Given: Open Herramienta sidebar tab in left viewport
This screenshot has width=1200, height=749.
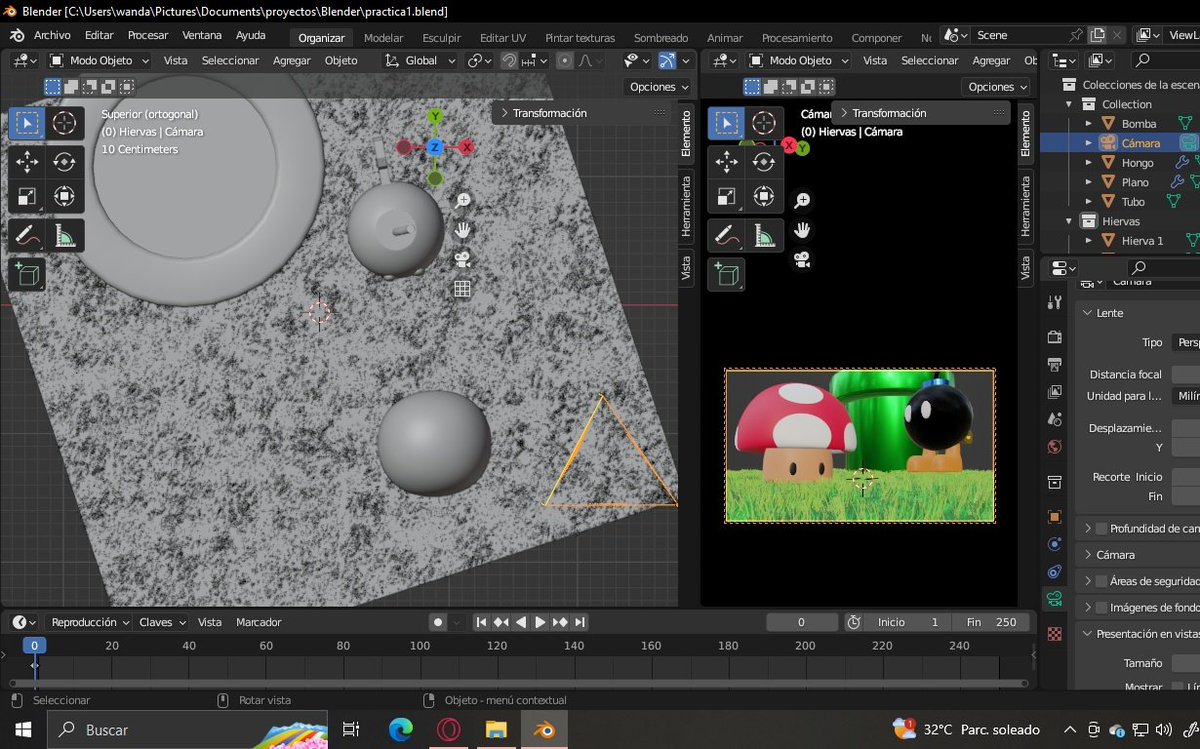Looking at the screenshot, I should 686,206.
